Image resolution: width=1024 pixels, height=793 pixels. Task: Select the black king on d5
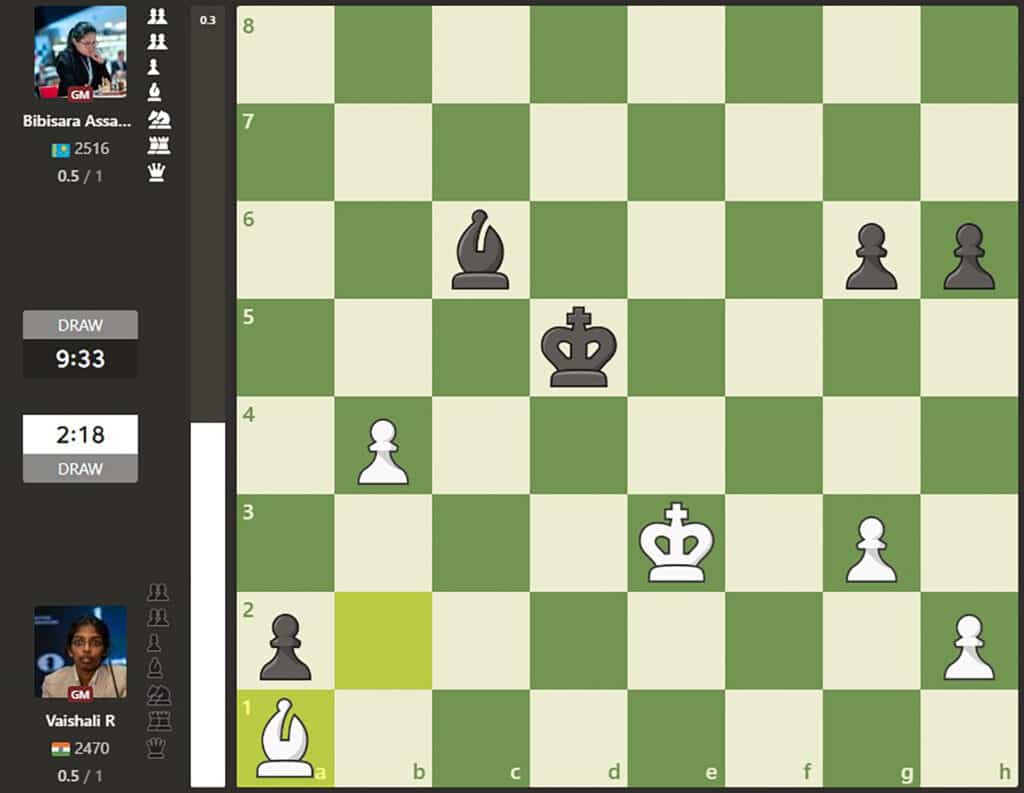578,347
